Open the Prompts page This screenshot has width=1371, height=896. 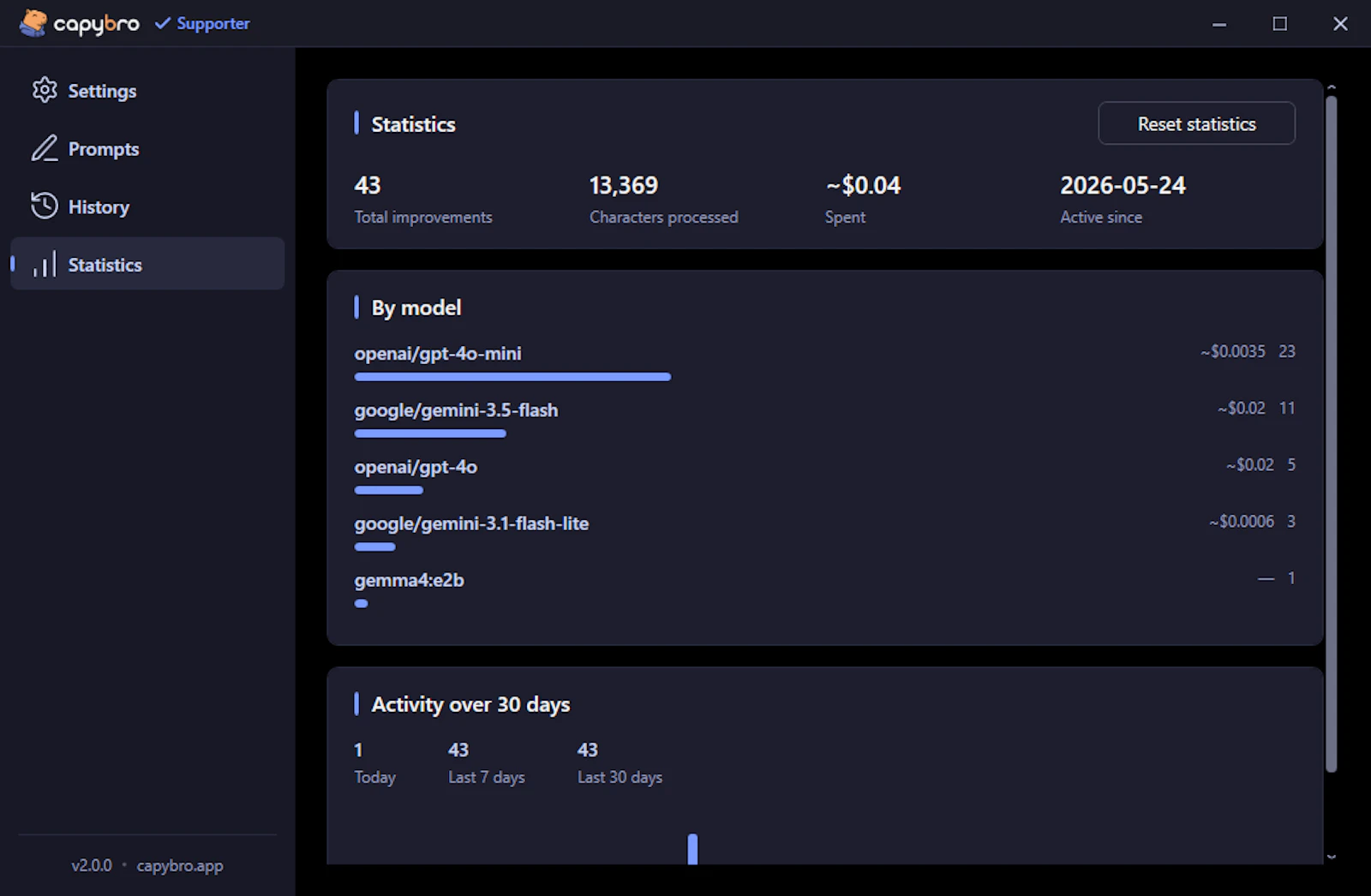click(147, 148)
